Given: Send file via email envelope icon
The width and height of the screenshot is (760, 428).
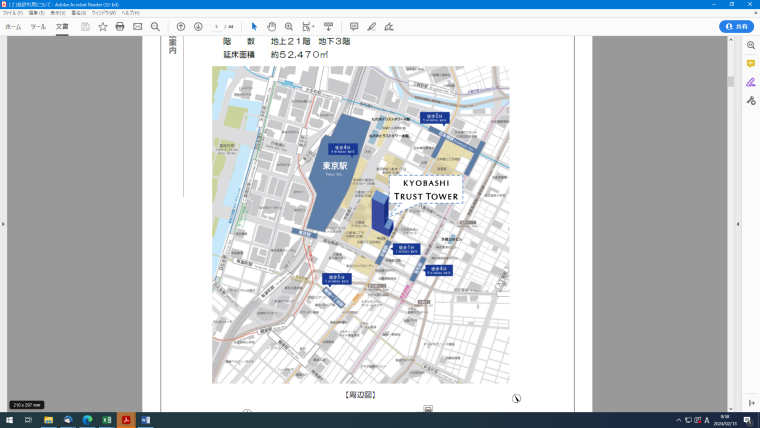Looking at the screenshot, I should pyautogui.click(x=138, y=27).
